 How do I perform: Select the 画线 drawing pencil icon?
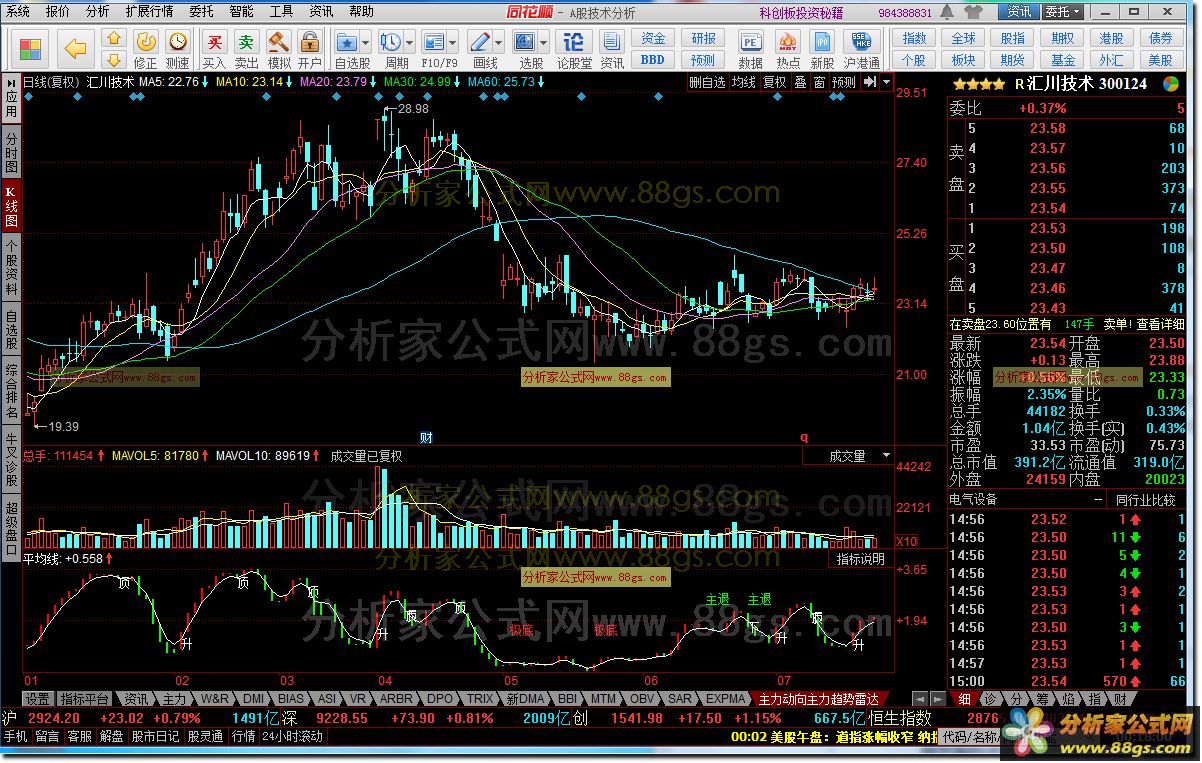480,42
